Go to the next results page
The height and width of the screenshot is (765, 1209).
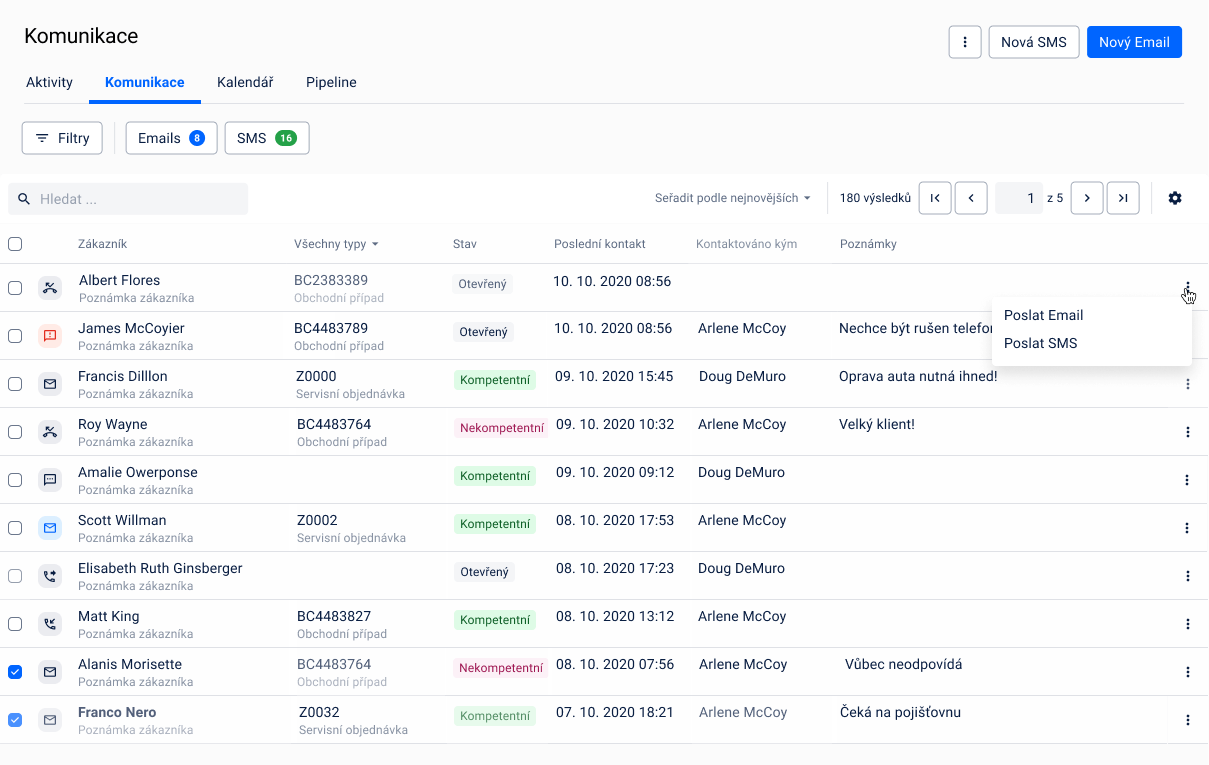coord(1087,198)
